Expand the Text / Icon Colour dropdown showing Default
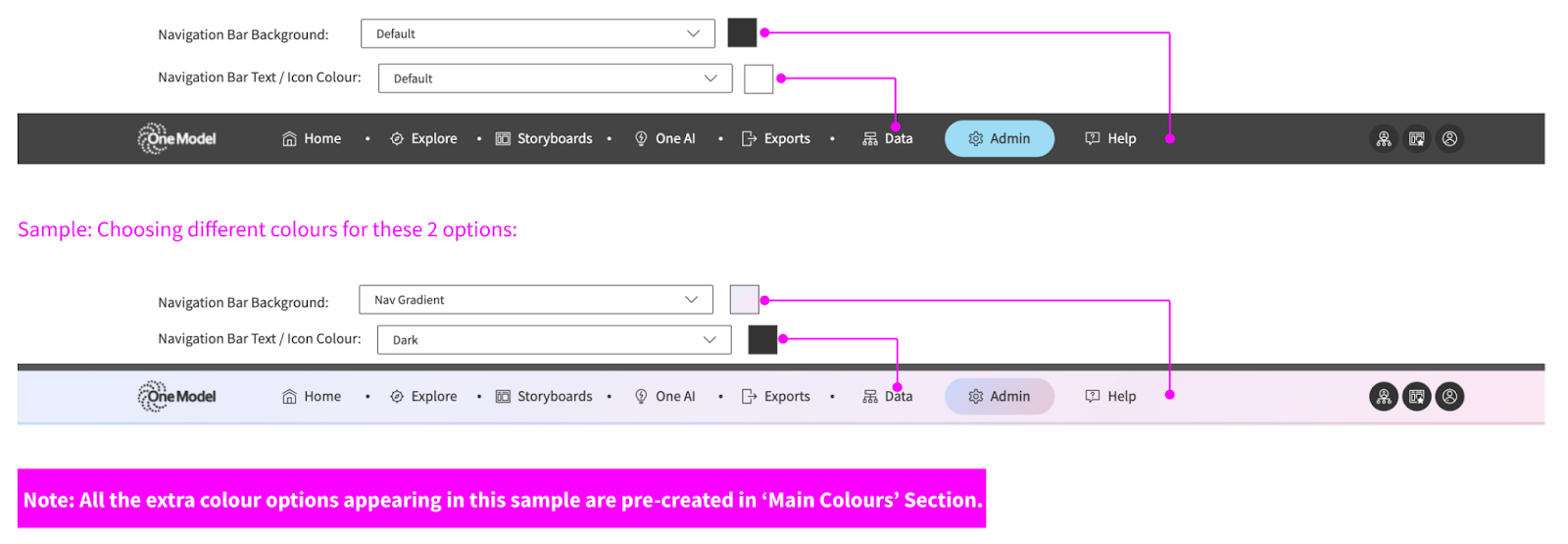 point(555,78)
